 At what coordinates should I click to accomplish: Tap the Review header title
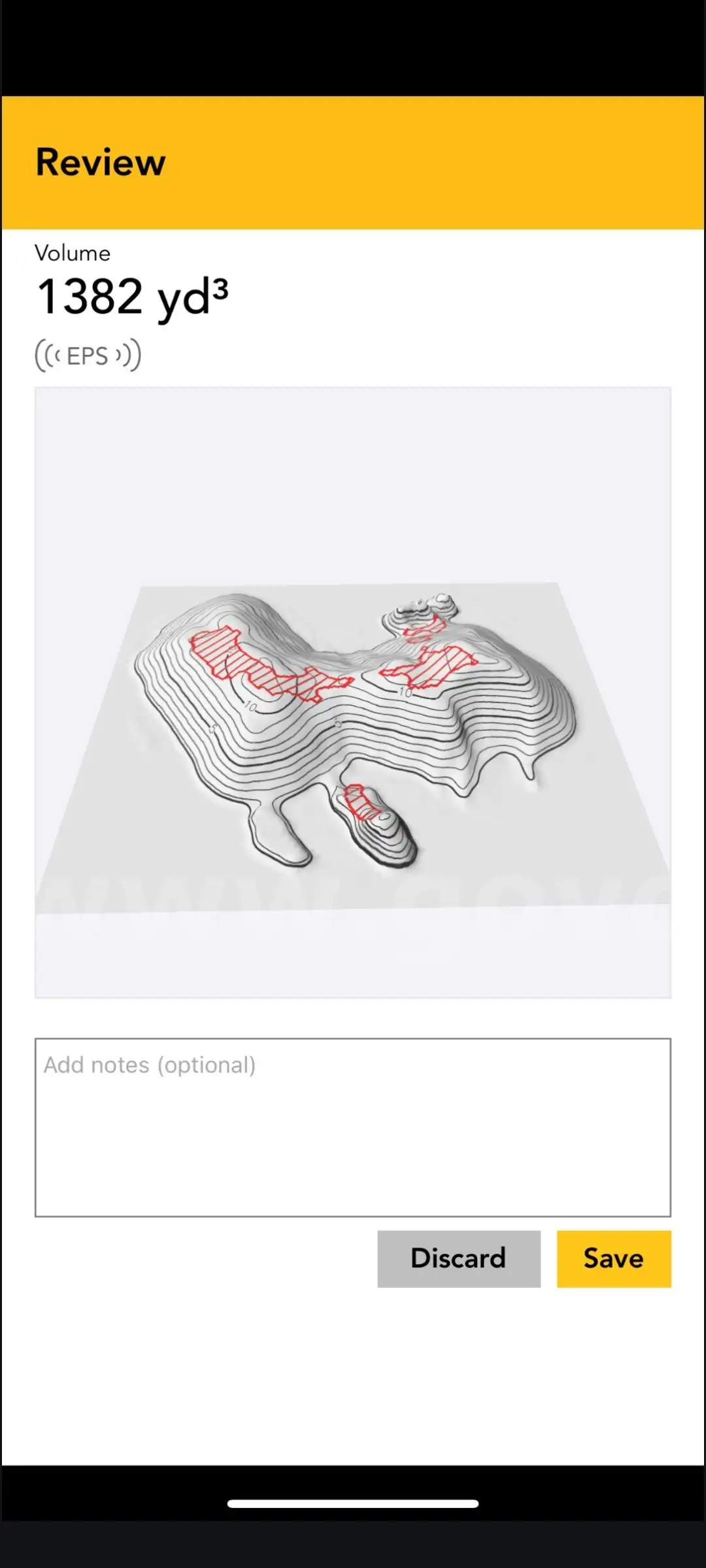[x=101, y=162]
